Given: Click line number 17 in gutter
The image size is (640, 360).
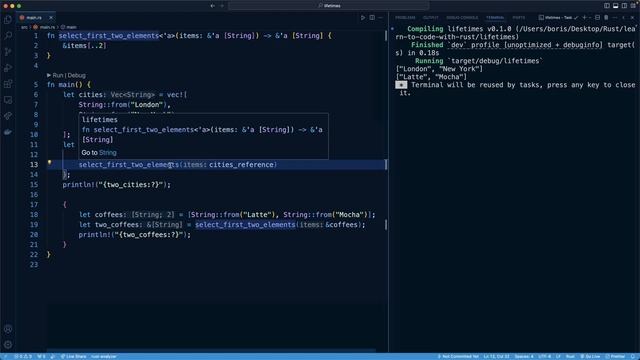Looking at the screenshot, I should point(34,204).
